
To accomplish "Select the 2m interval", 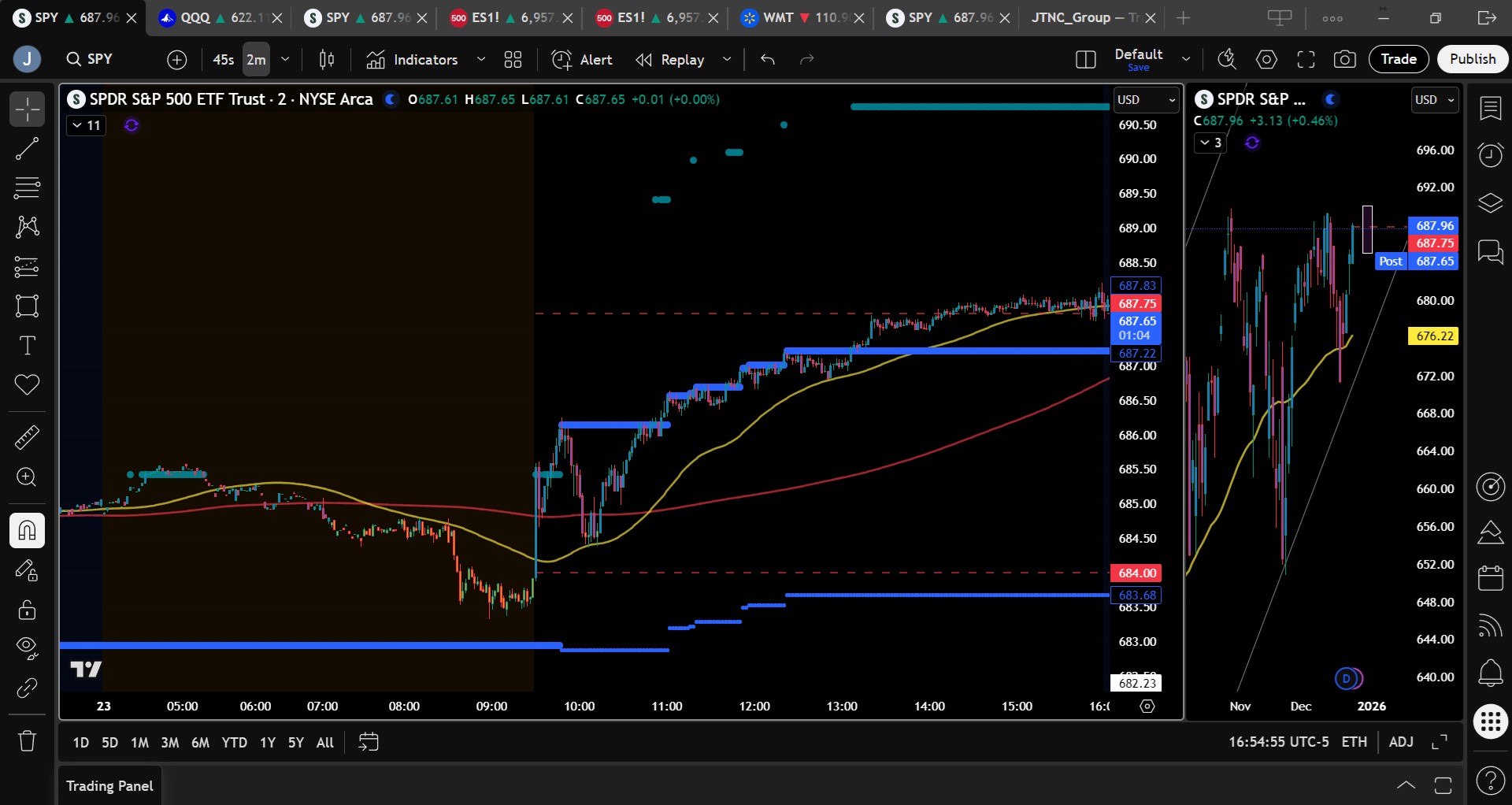I will tap(256, 60).
